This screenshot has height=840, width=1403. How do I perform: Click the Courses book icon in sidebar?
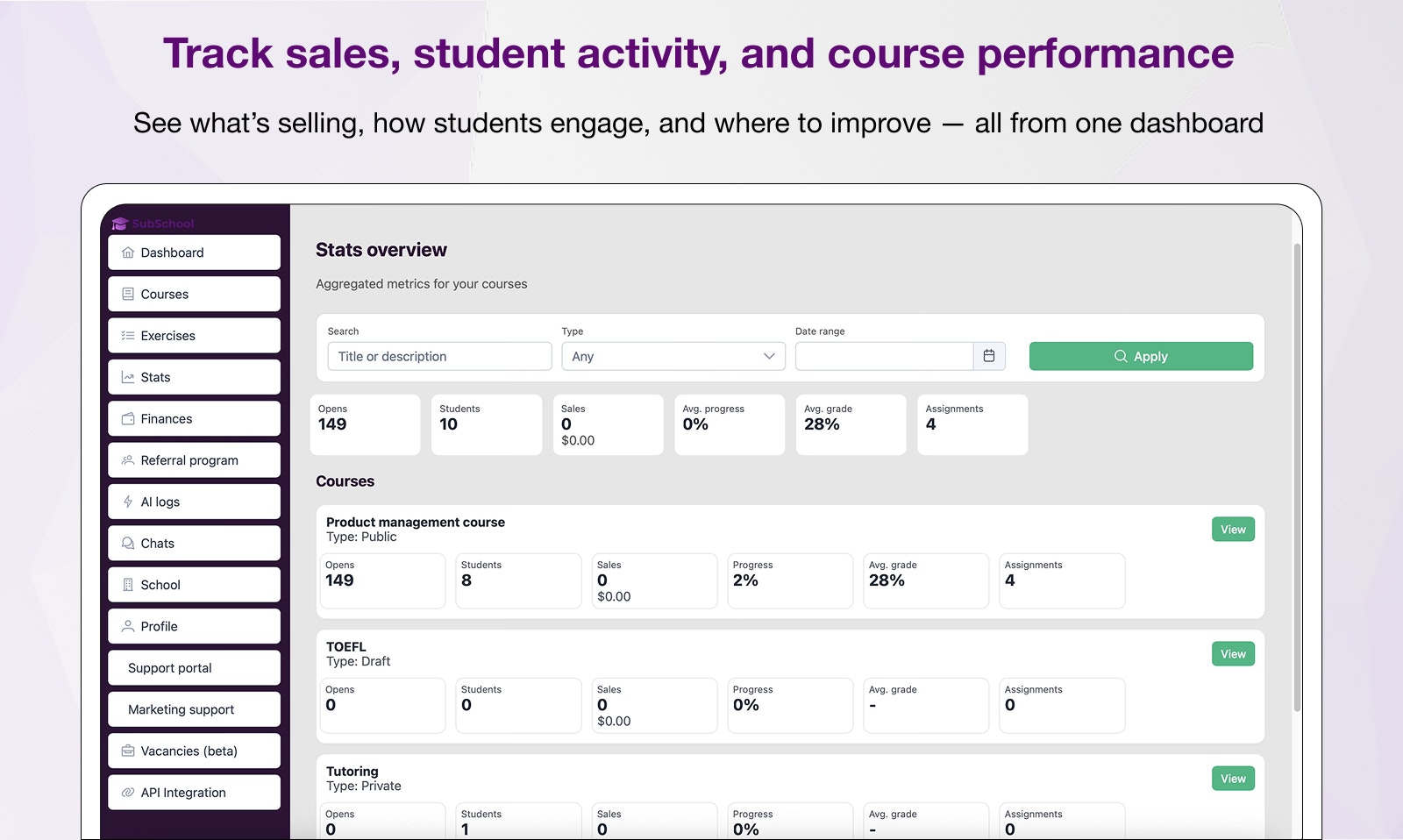[x=128, y=294]
